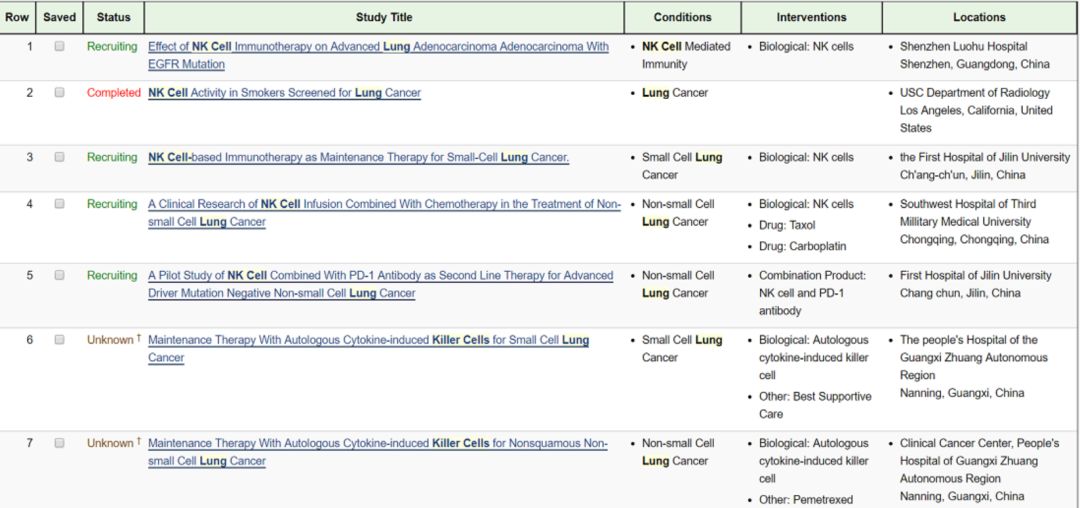The image size is (1080, 508).
Task: Click the Unknown status footnote in row 6
Action: tap(138, 339)
